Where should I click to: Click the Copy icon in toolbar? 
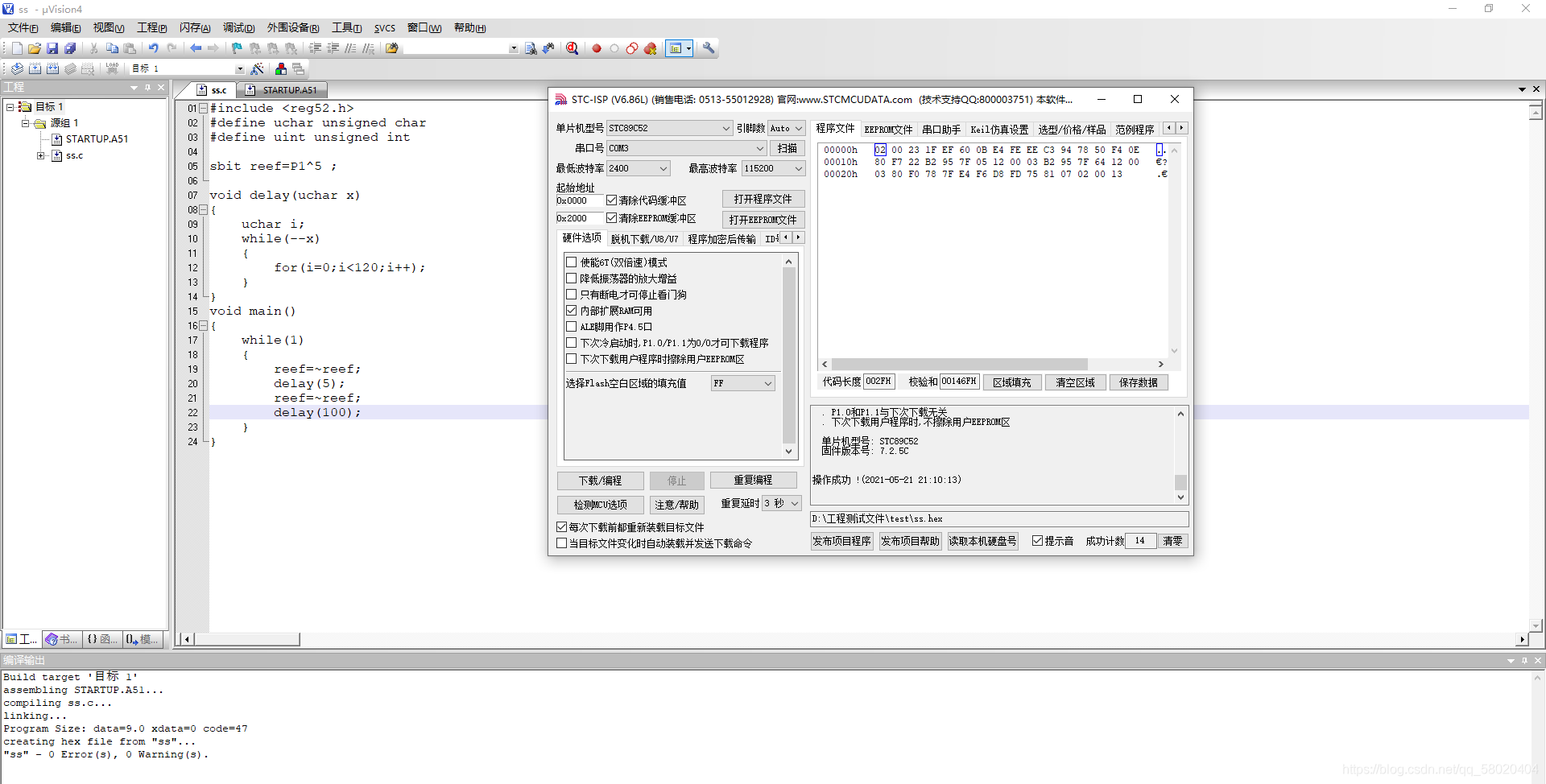(x=112, y=48)
